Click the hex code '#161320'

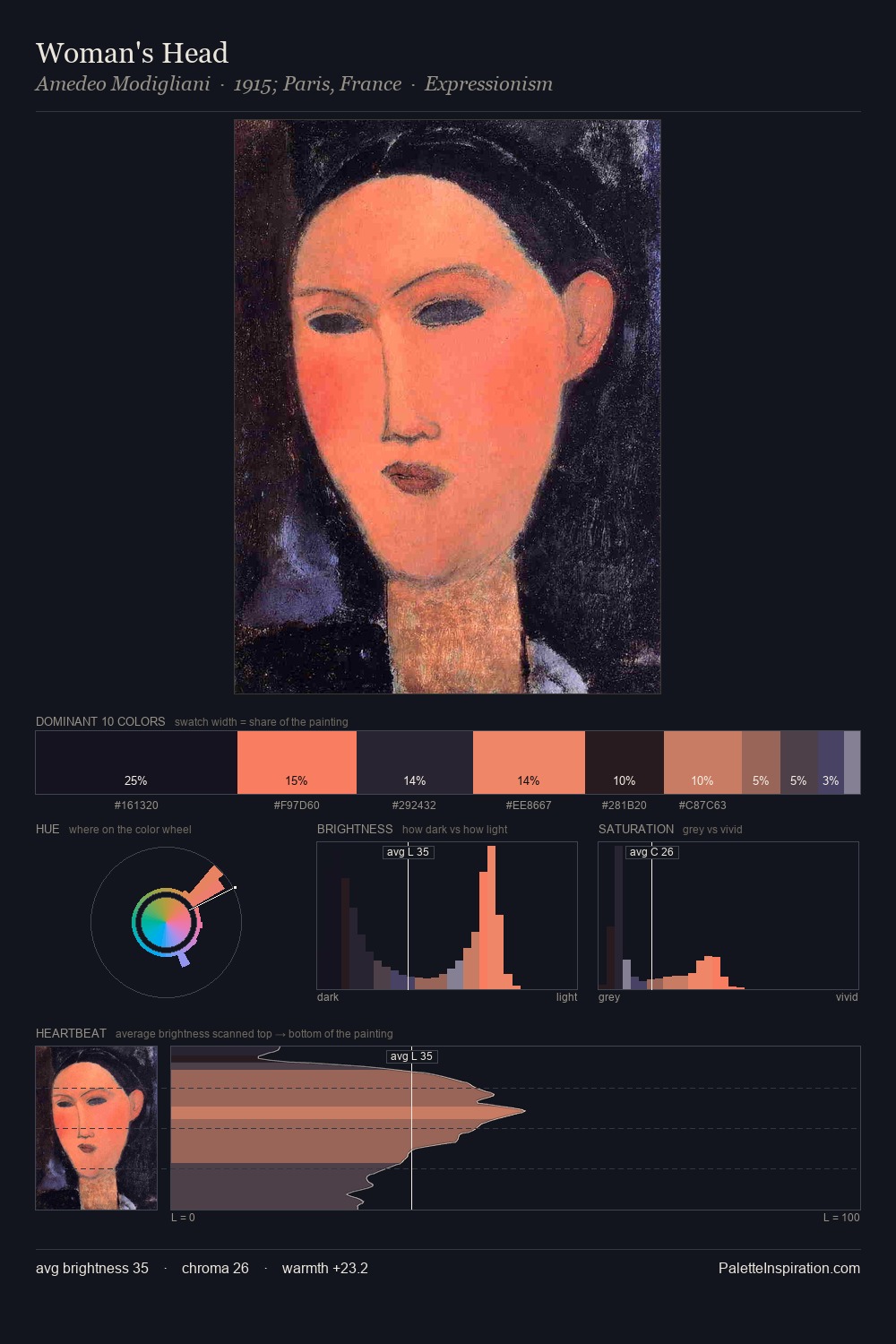pyautogui.click(x=136, y=806)
